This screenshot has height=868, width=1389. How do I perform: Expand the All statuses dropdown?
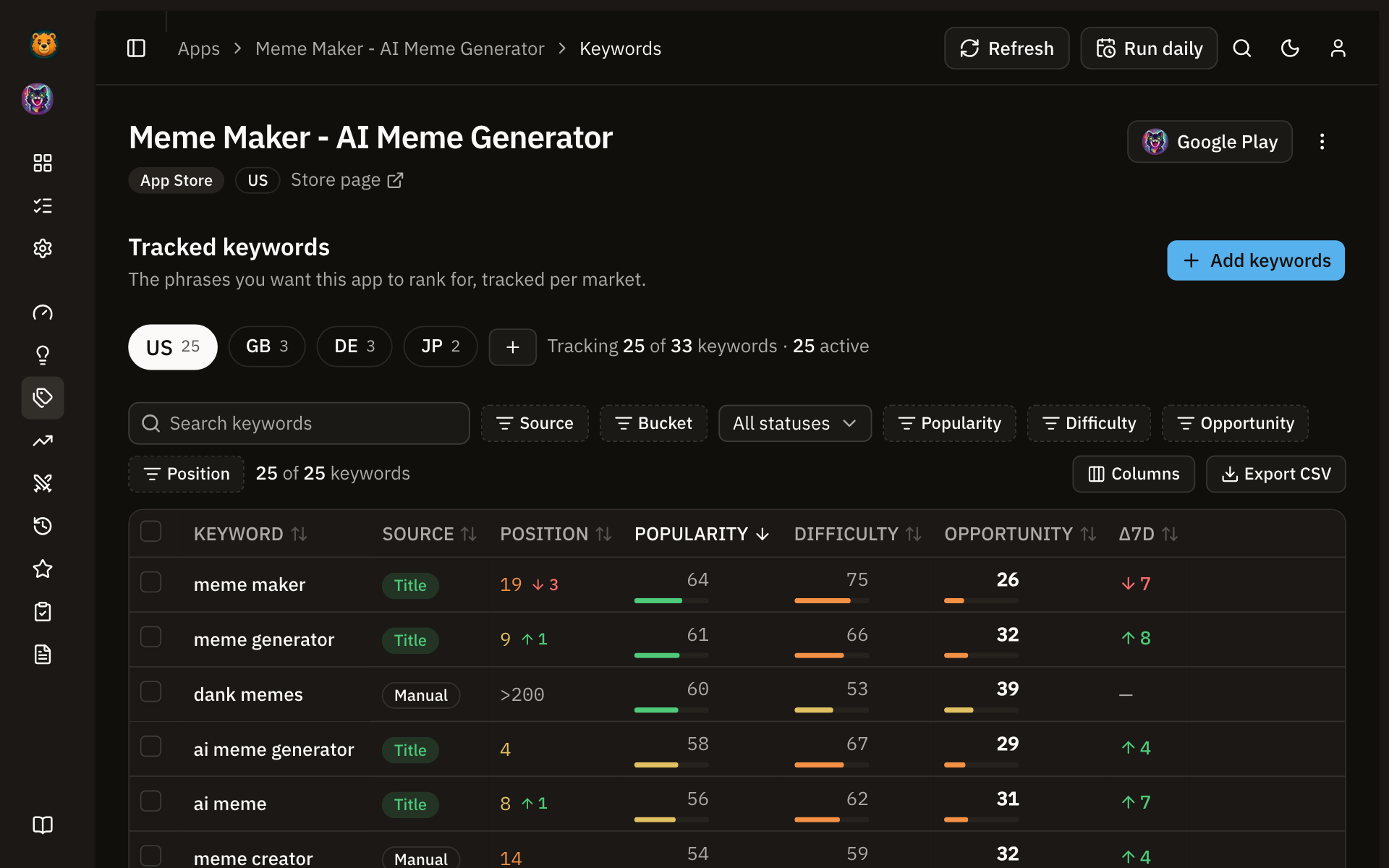coord(794,423)
